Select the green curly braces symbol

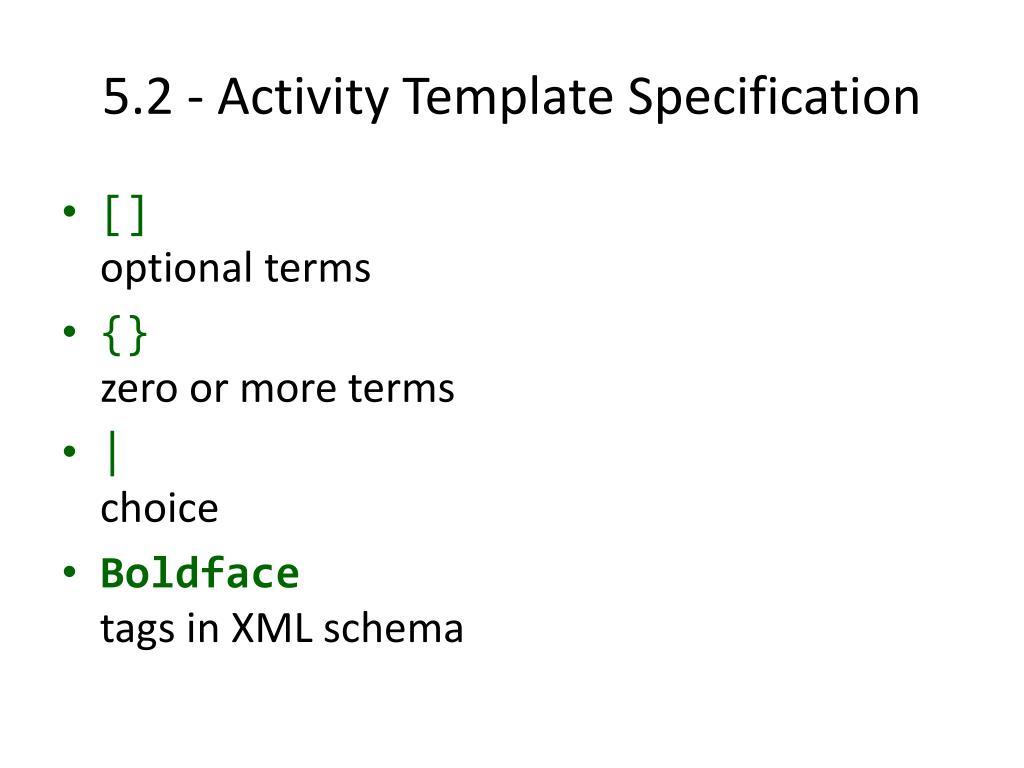(124, 336)
